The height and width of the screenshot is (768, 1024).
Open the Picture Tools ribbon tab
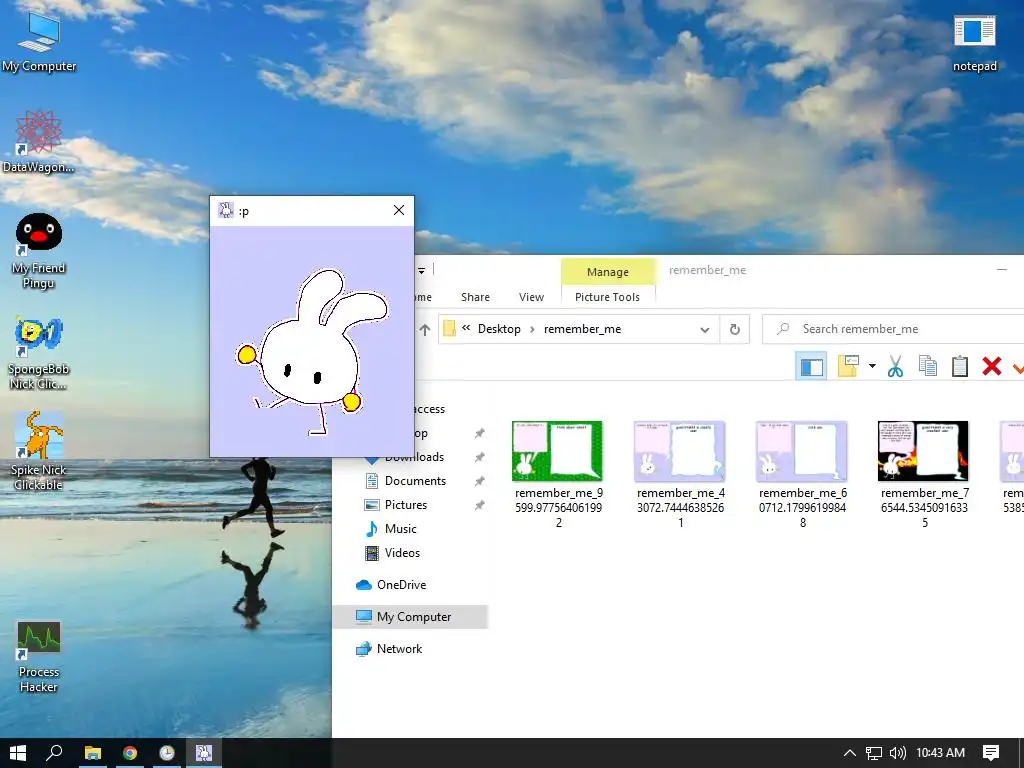click(x=607, y=297)
